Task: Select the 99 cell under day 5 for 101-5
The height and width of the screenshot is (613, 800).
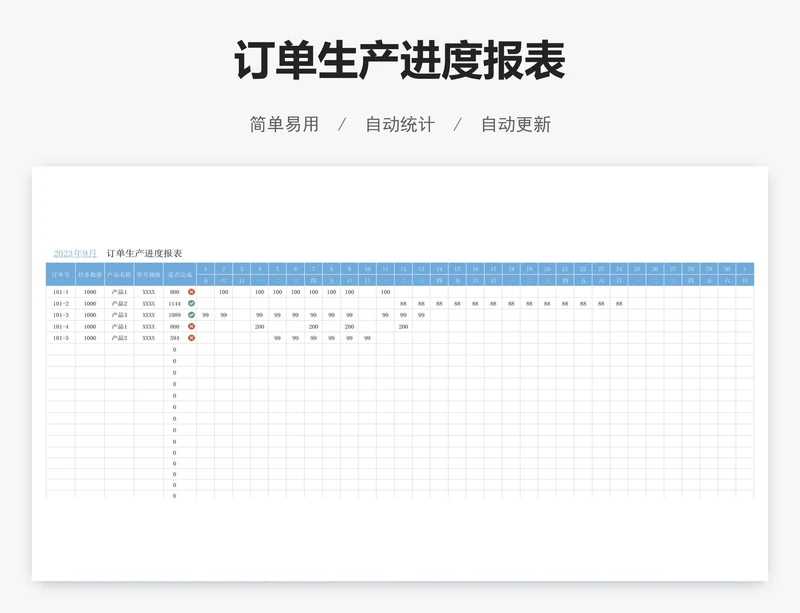Action: tap(278, 338)
